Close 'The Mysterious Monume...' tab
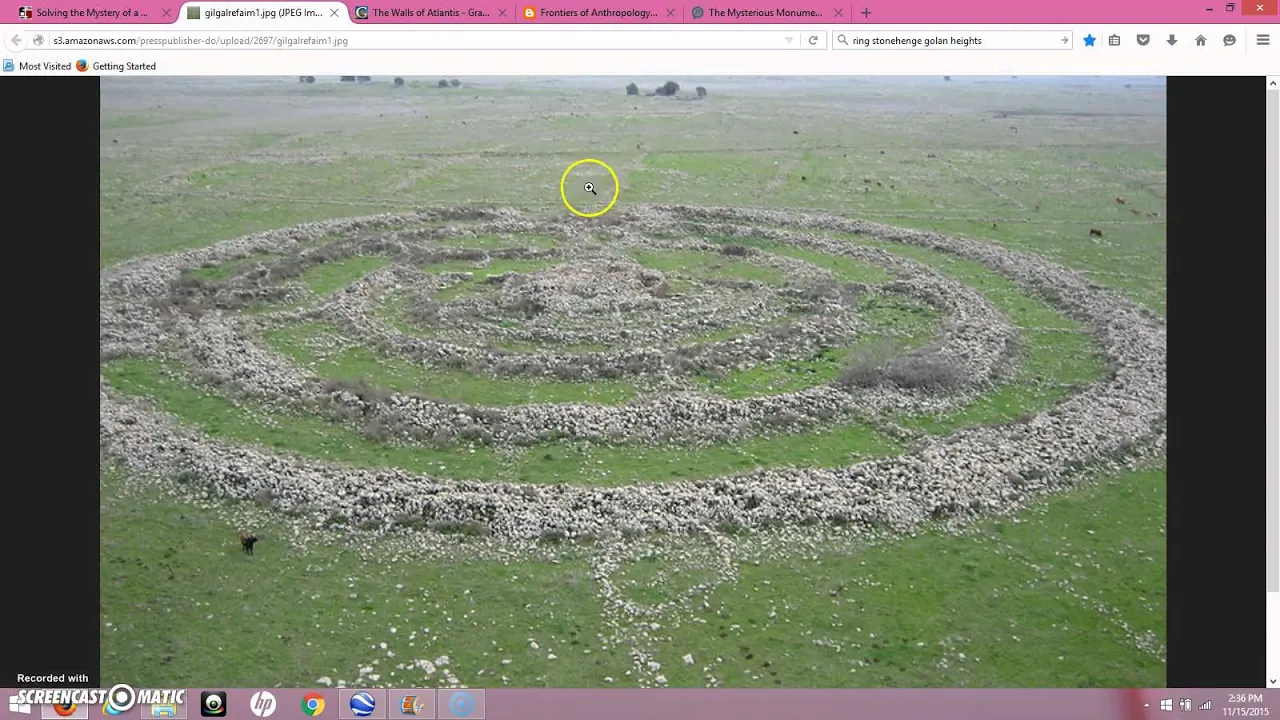1280x720 pixels. click(x=838, y=12)
